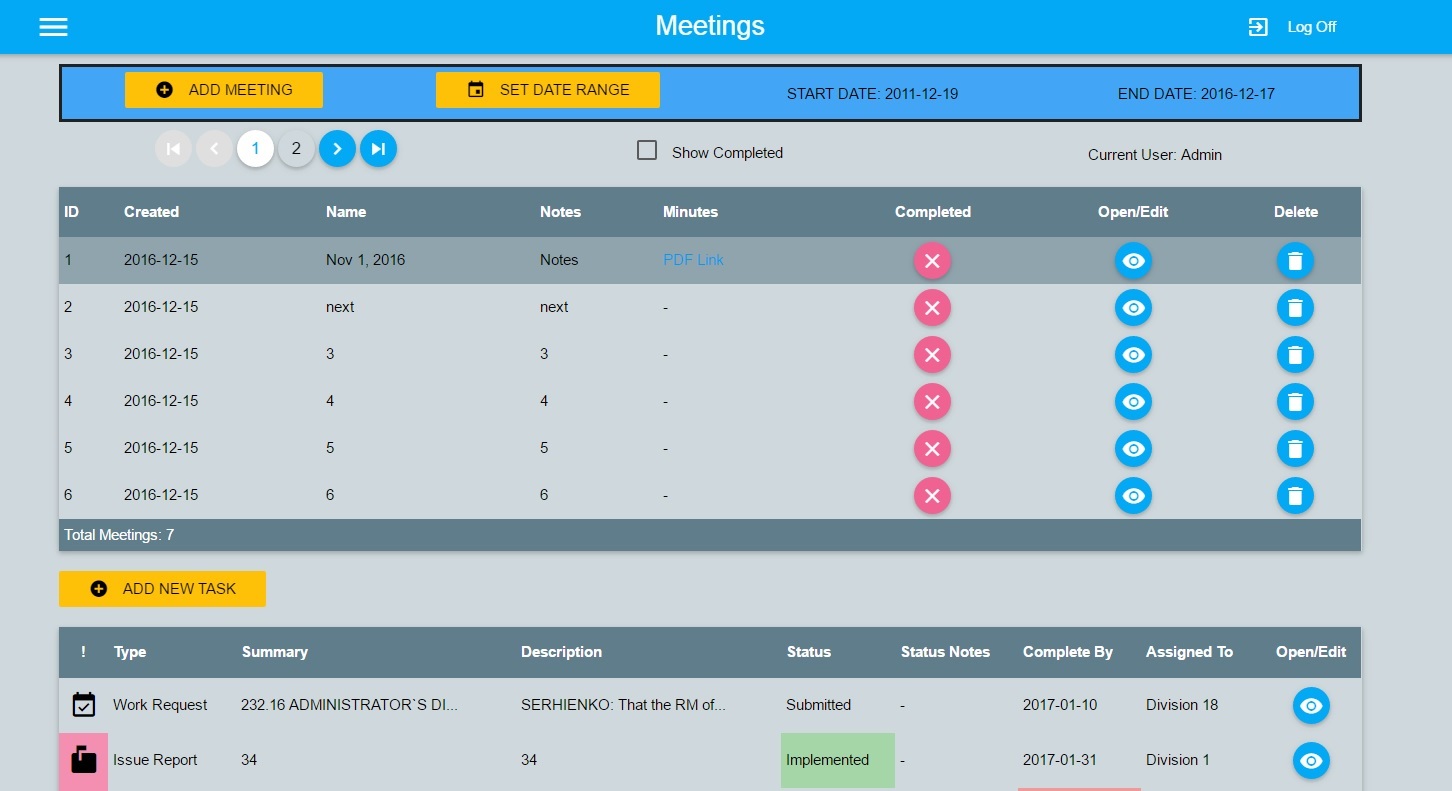
Task: Delete meeting ID 4 with trash icon
Action: point(1295,402)
